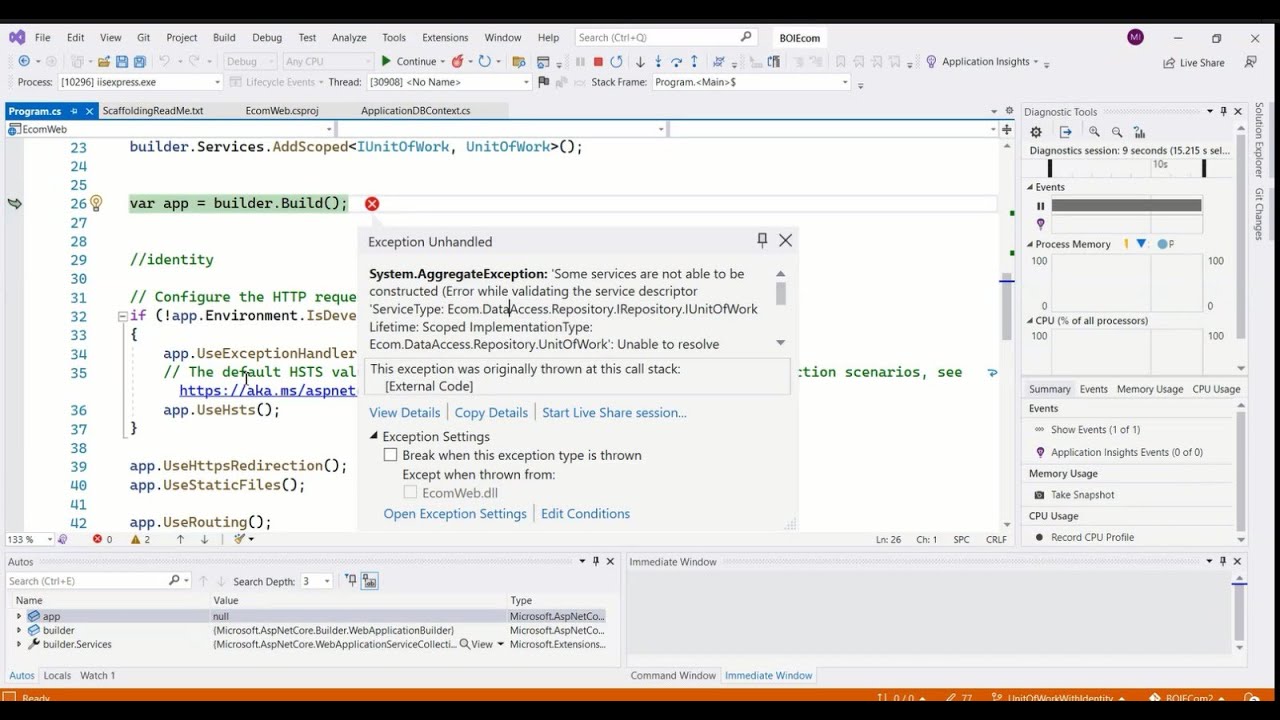Click the Edit Conditions link
Viewport: 1280px width, 720px height.
[585, 514]
